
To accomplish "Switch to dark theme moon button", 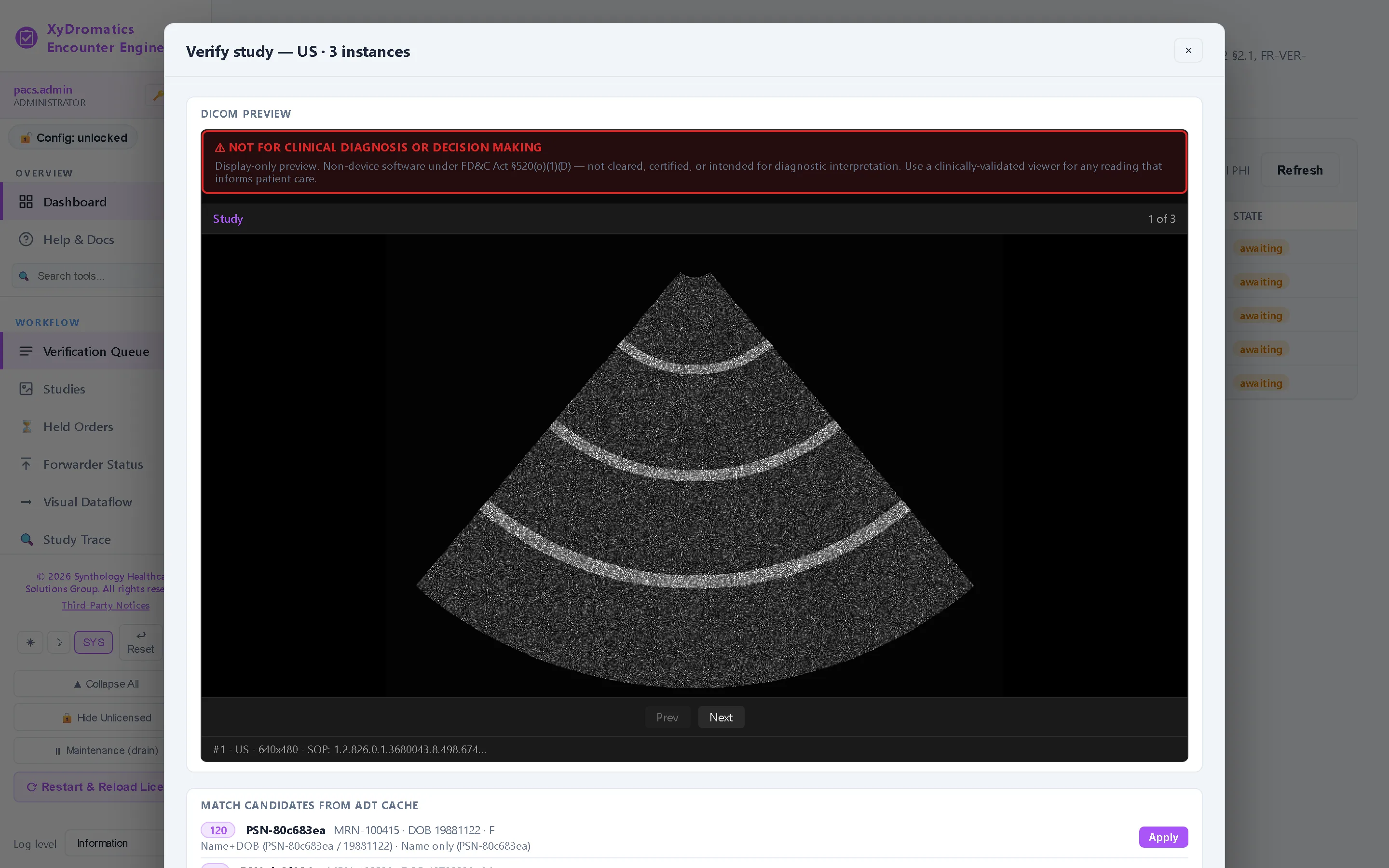I will click(x=58, y=642).
